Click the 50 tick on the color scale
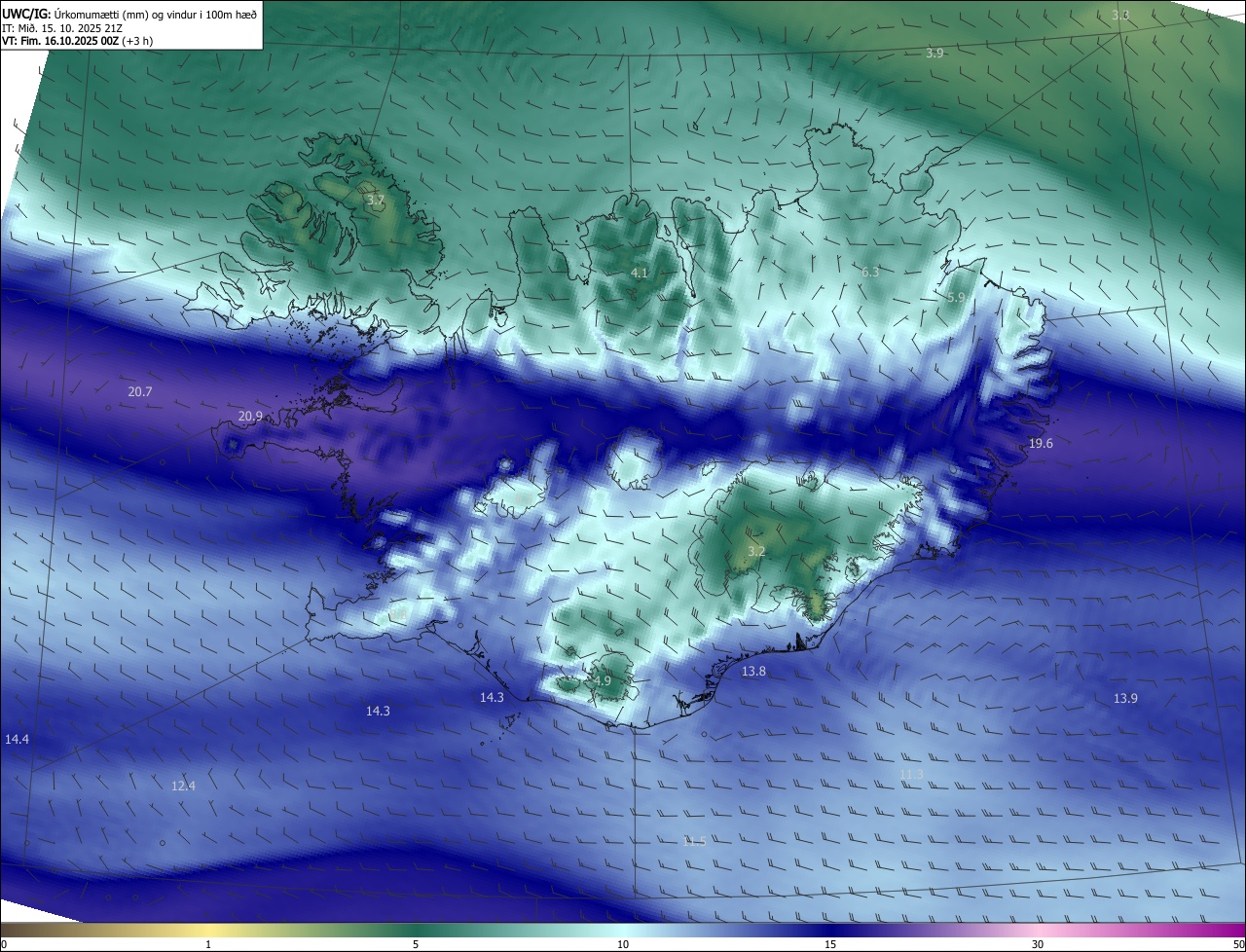The image size is (1246, 952). 1238,944
